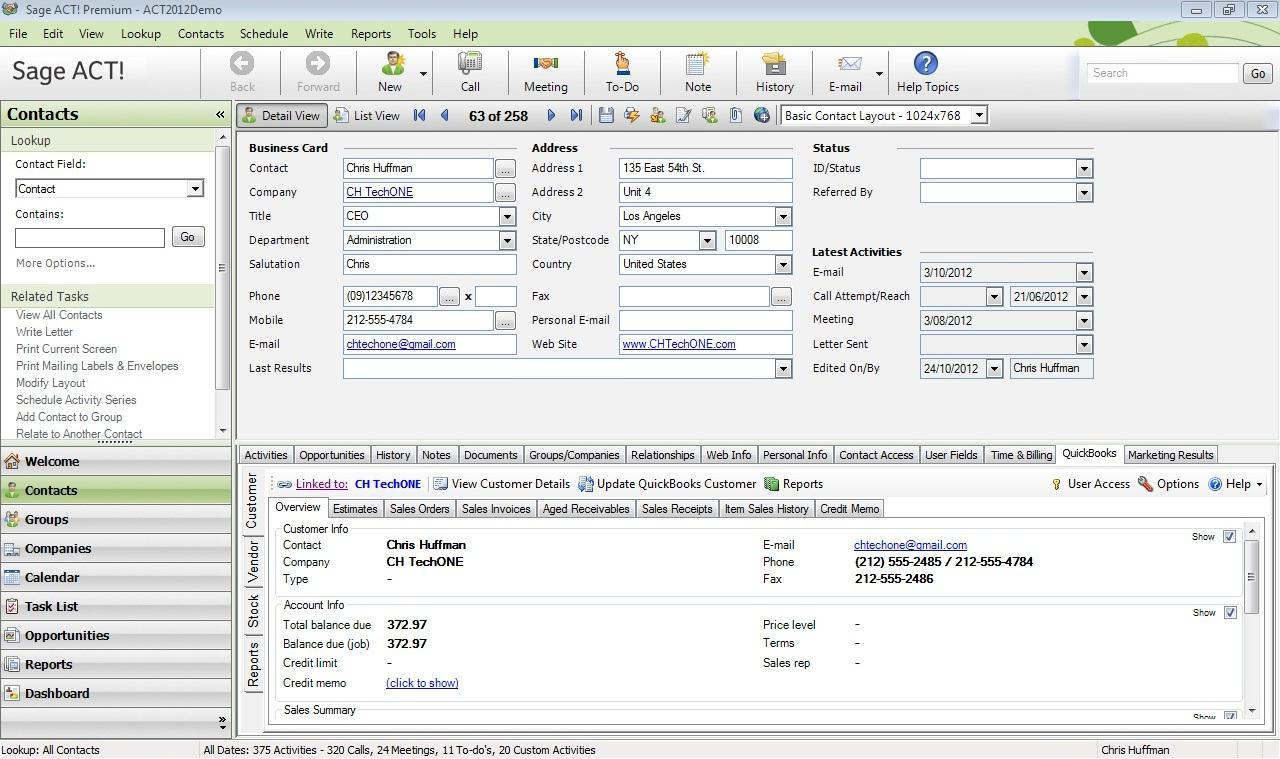This screenshot has width=1280, height=759.
Task: Open the Last Results dropdown
Action: tap(783, 368)
